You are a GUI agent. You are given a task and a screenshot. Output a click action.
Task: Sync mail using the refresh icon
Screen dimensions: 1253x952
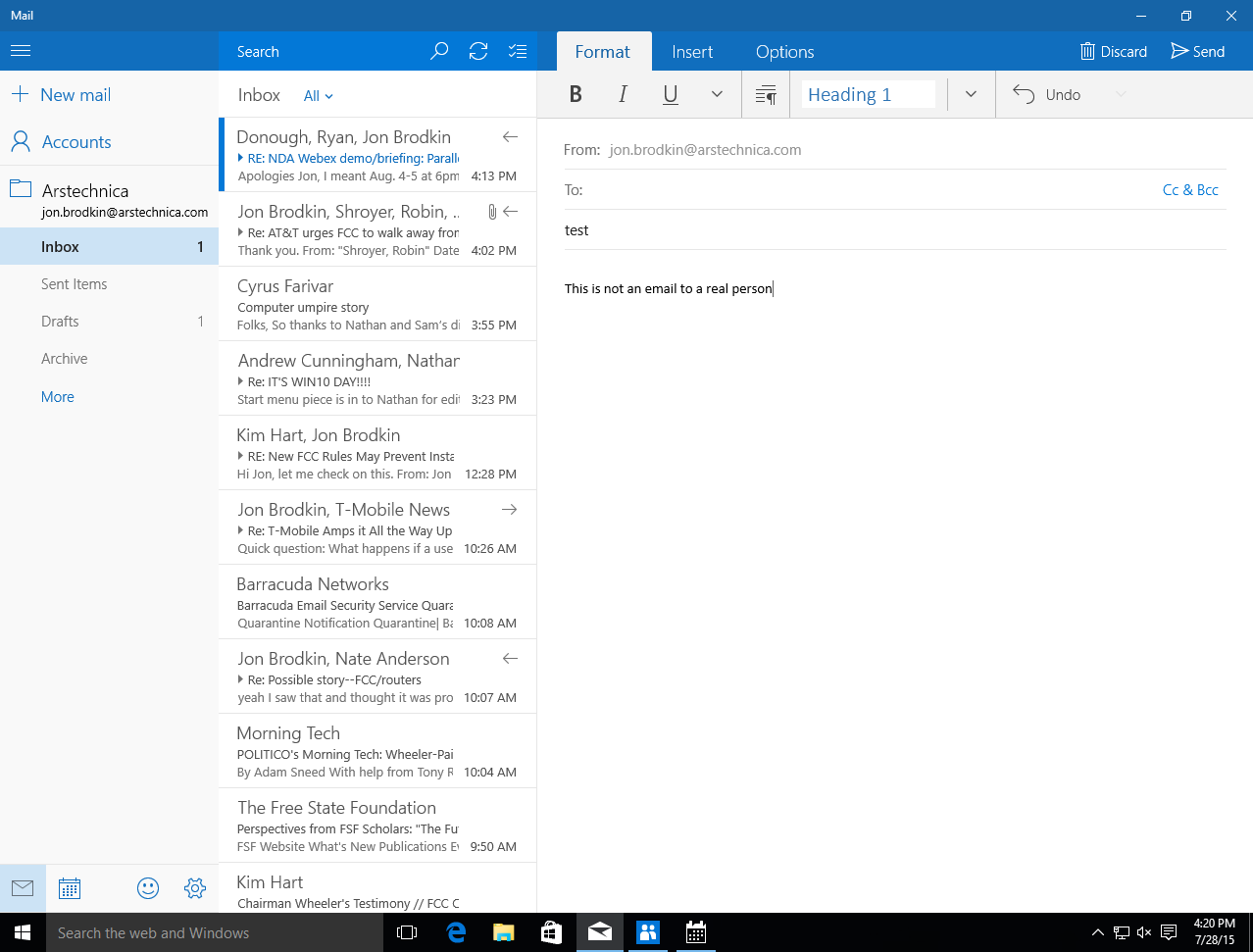pyautogui.click(x=478, y=50)
